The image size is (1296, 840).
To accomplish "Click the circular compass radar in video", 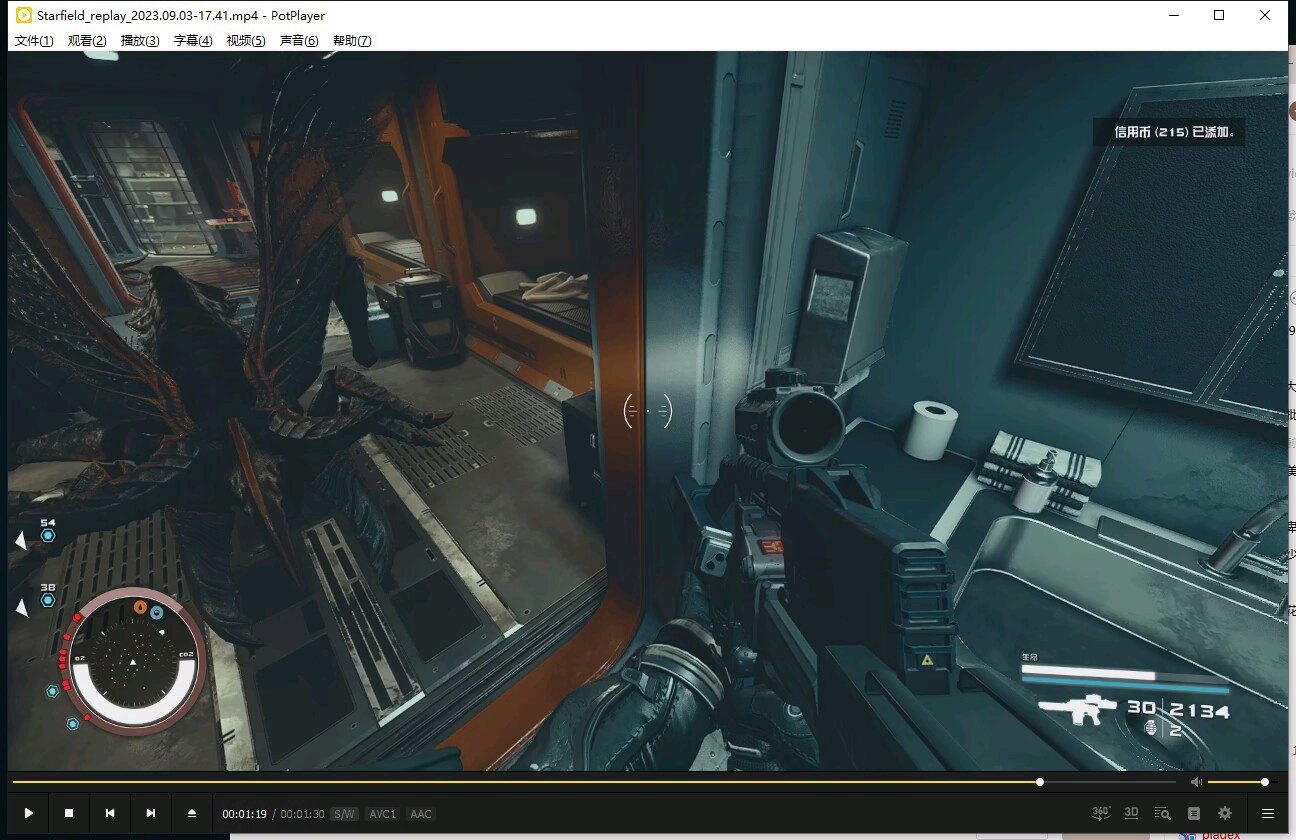I will [x=133, y=663].
